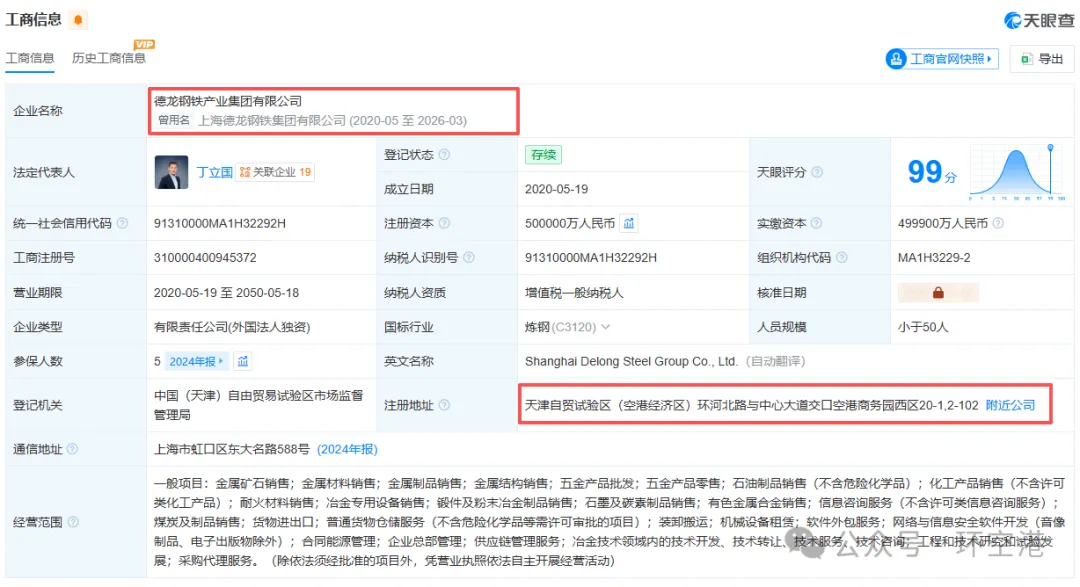Viewport: 1080px width, 587px height.
Task: Click help icon next to 注册资本
Action: (x=444, y=223)
